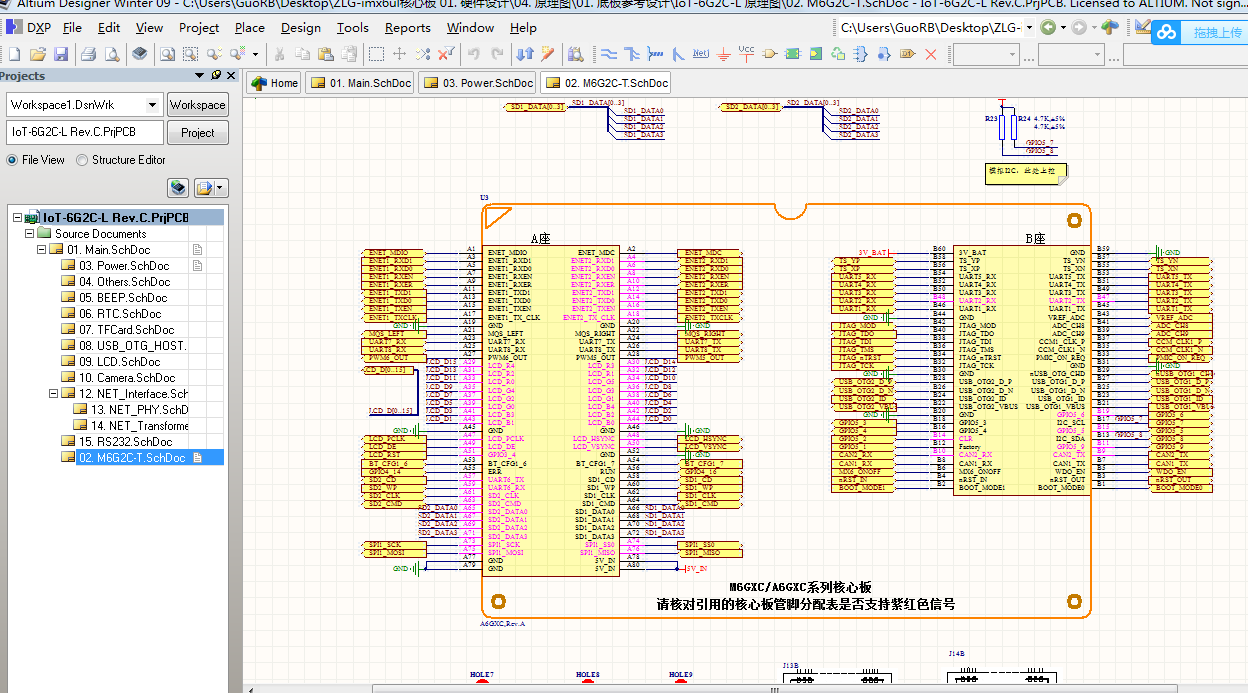Switch to the 01. Main.SchDoc tab
1248x693 pixels.
361,83
